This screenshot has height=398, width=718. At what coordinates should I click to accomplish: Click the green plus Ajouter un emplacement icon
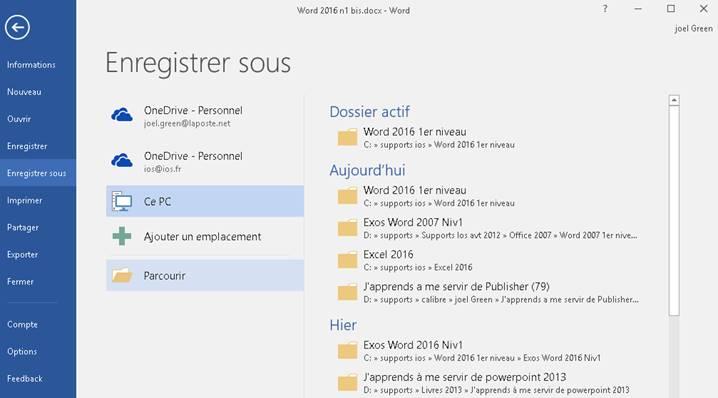[122, 236]
